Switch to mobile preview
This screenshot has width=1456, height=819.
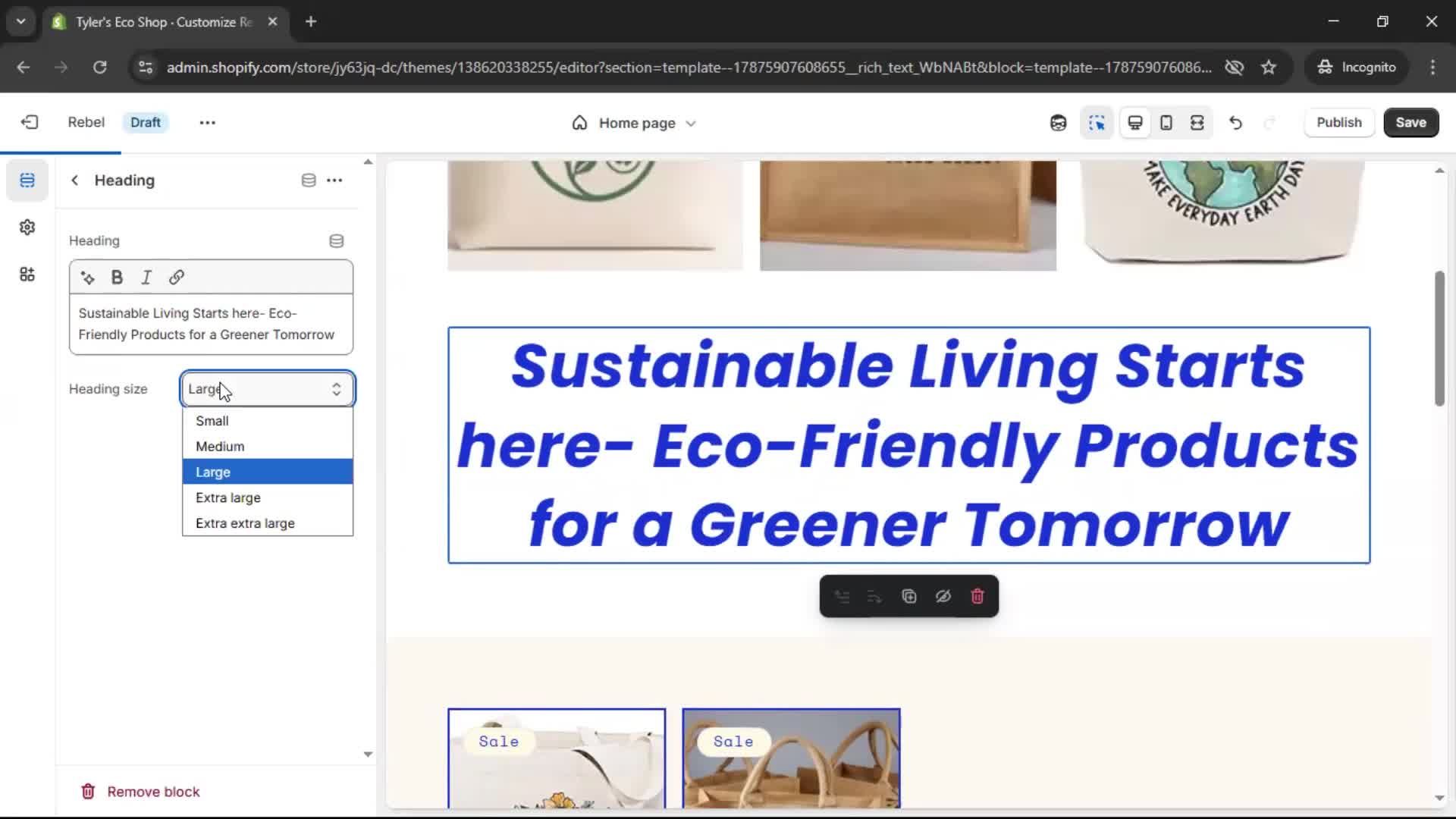(1166, 123)
